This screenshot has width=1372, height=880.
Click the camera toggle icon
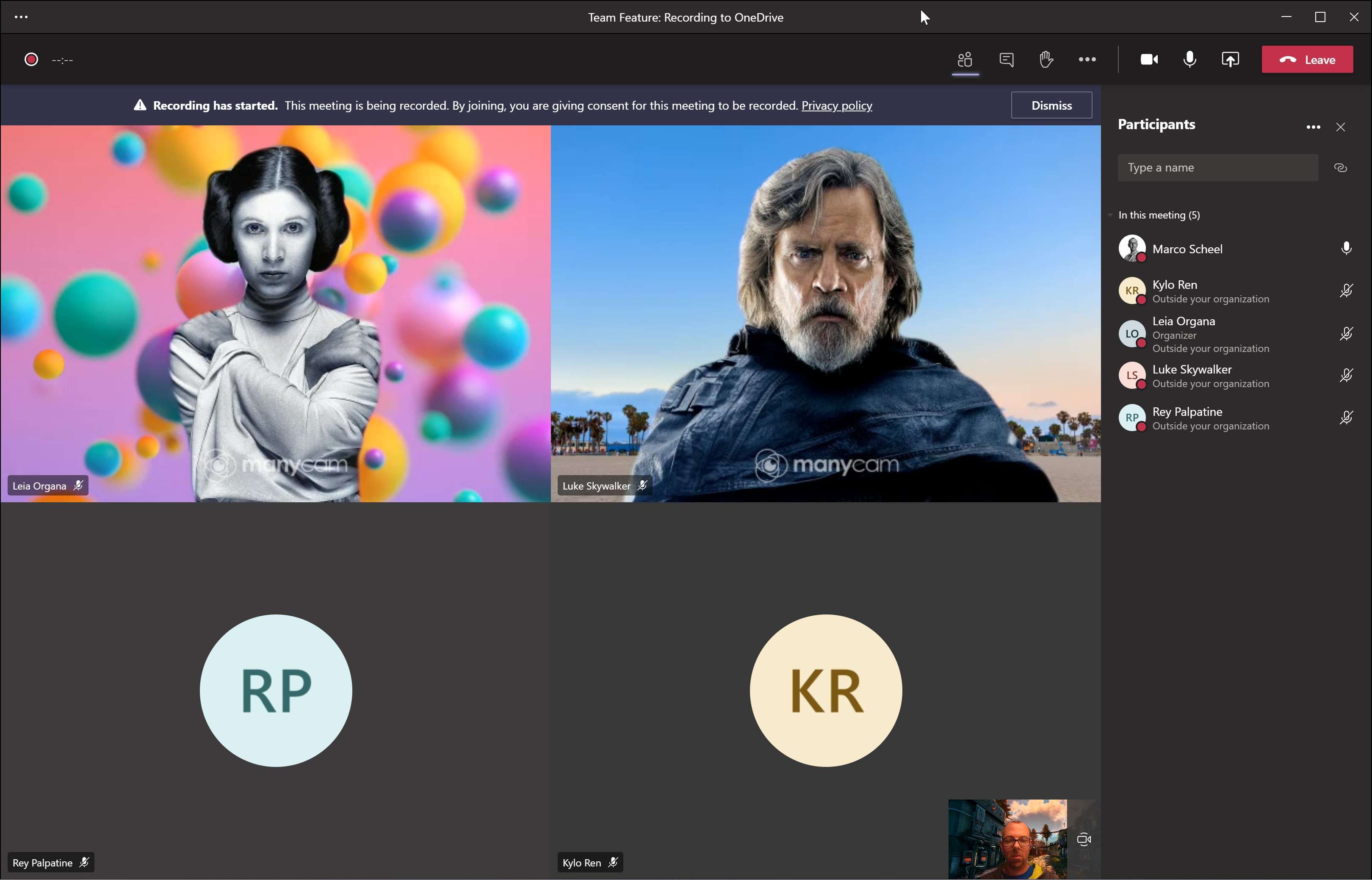click(1148, 59)
